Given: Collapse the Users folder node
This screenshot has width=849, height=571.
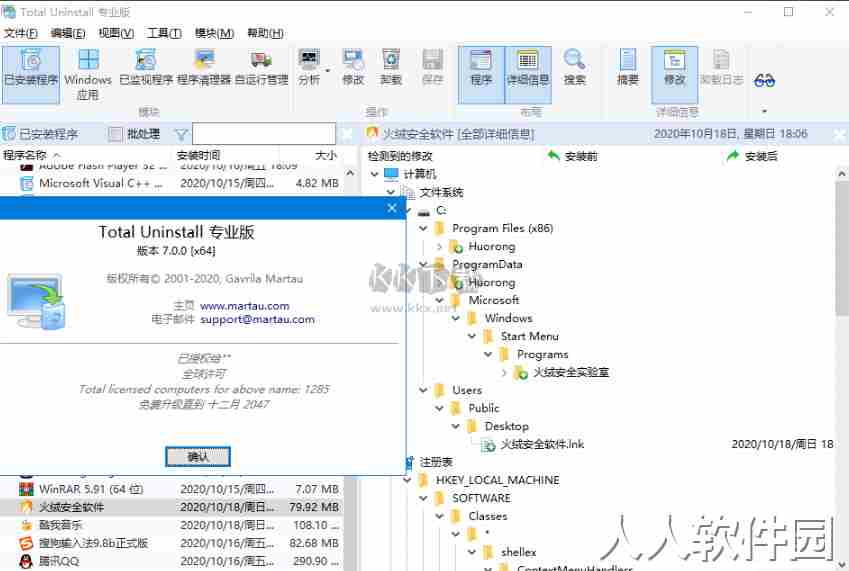Looking at the screenshot, I should pyautogui.click(x=423, y=390).
